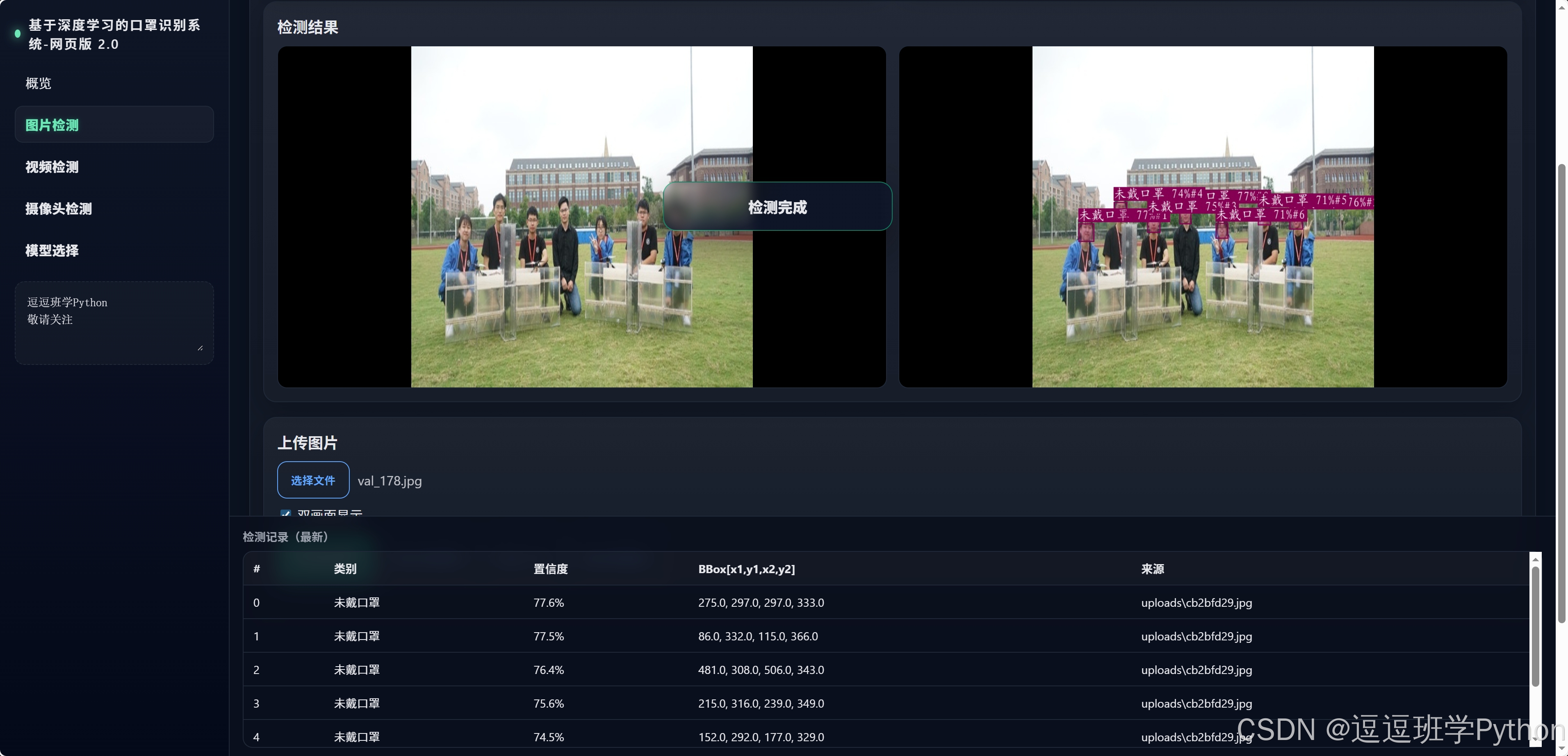Open the 概览 page in the sidebar
Screen dimensions: 1568x756
coord(39,83)
